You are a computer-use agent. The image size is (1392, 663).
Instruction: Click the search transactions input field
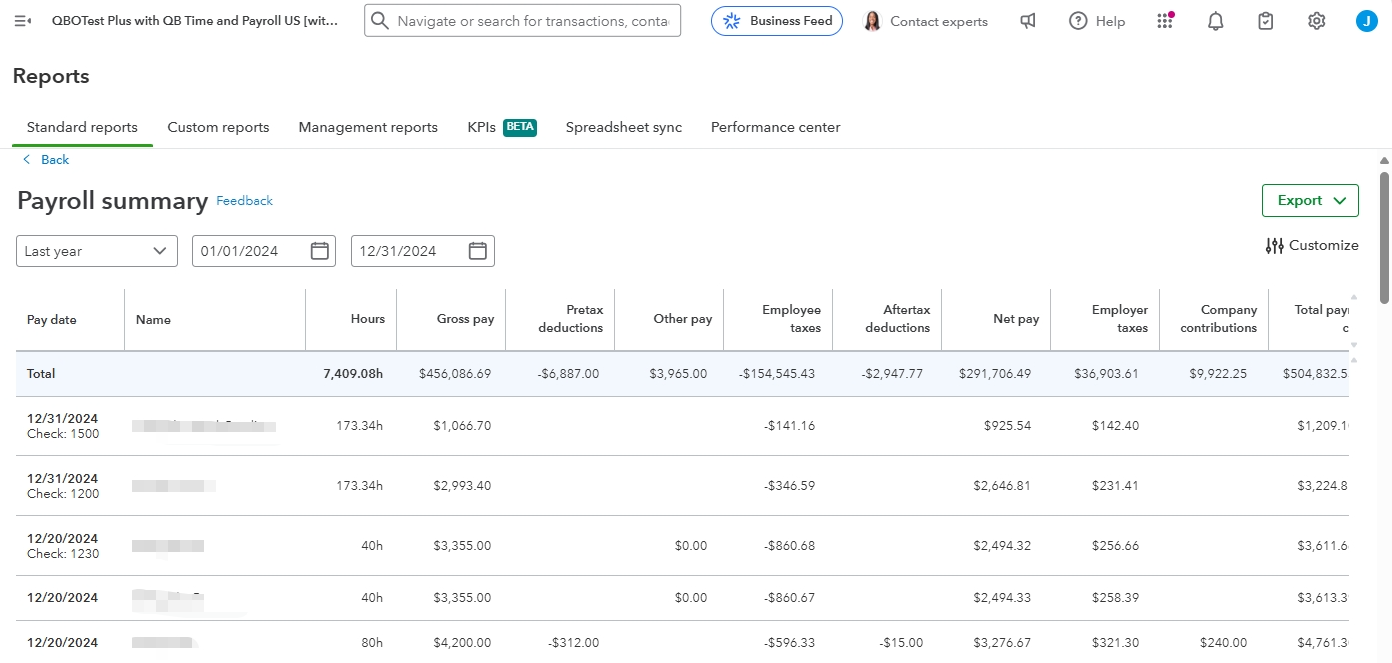534,21
